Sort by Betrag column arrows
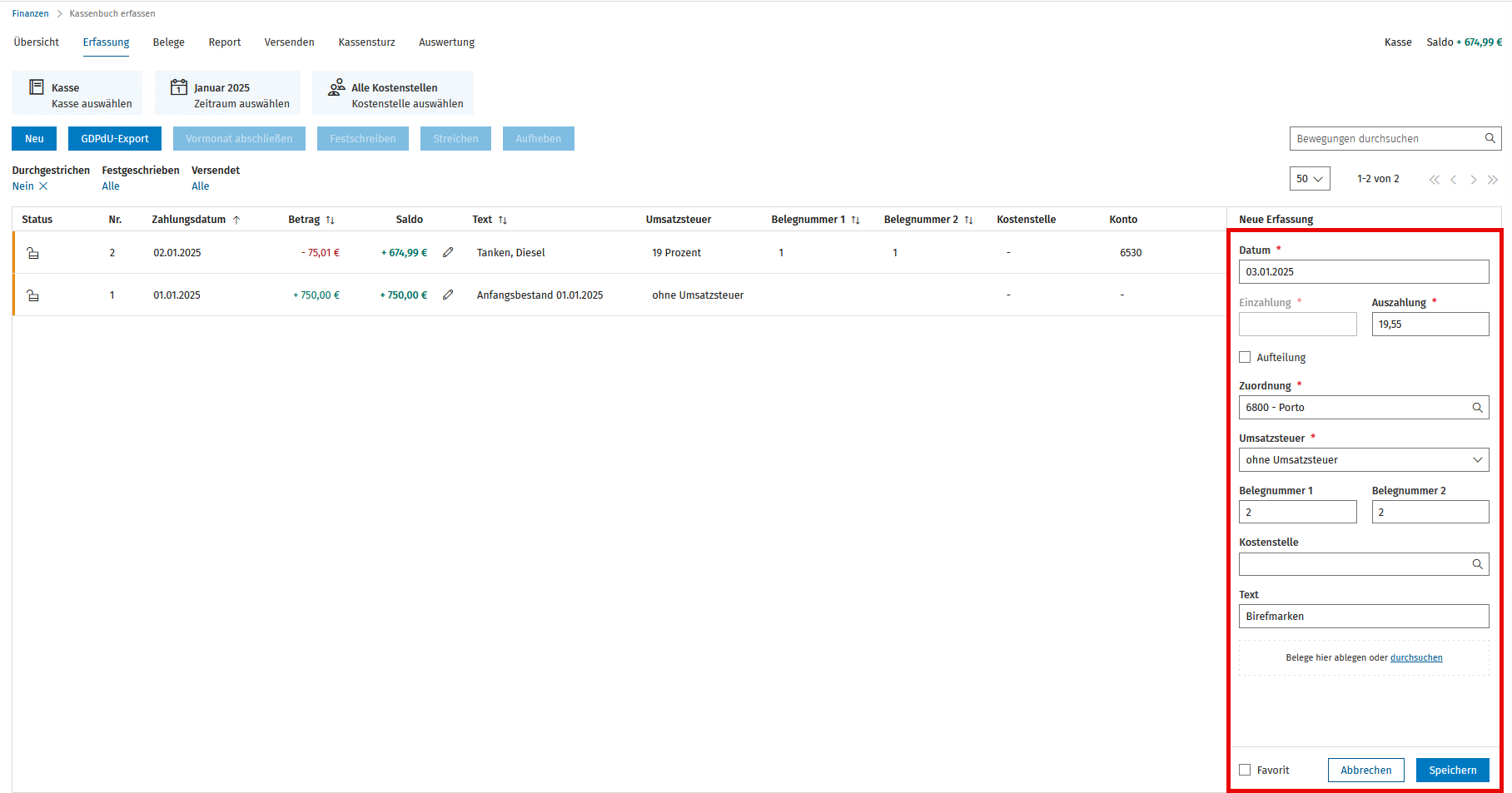Viewport: 1512px width, 793px height. 330,220
